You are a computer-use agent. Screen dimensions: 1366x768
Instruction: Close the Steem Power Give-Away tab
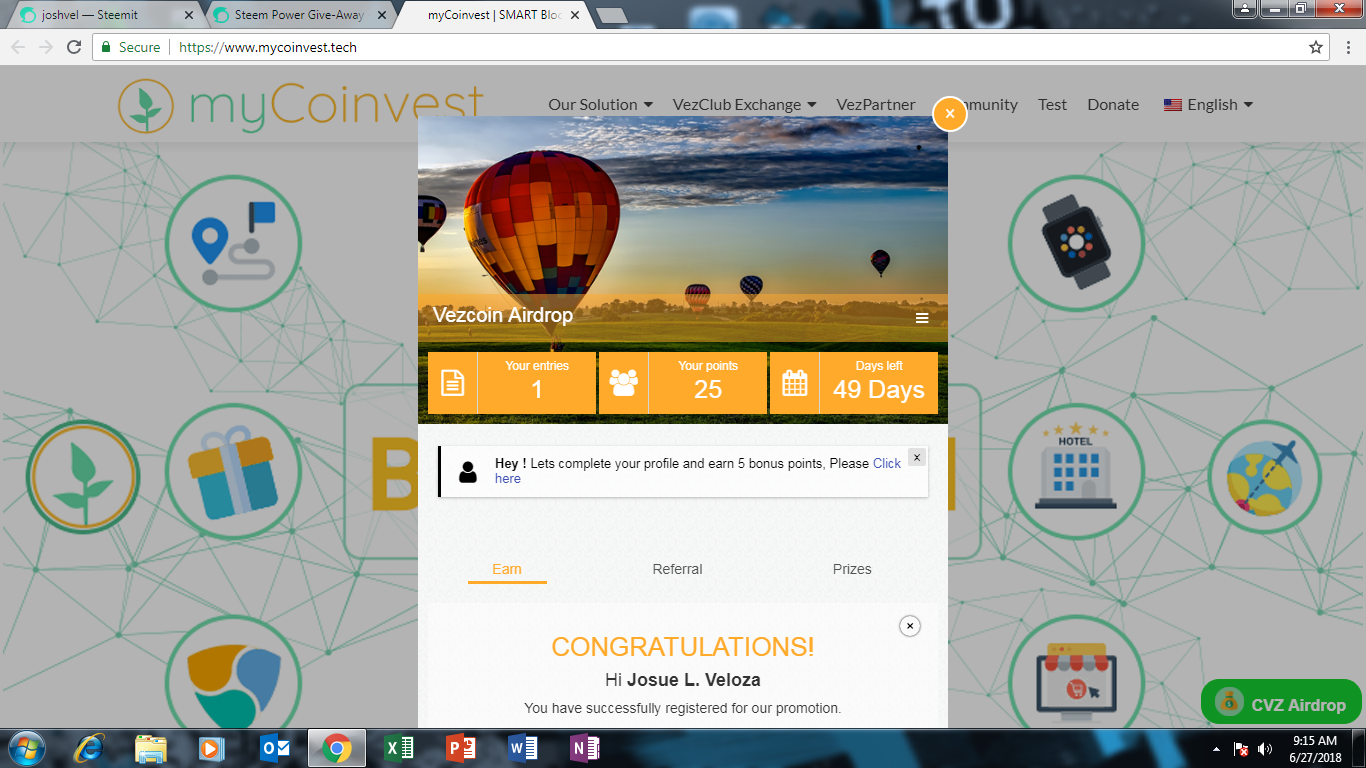(381, 15)
